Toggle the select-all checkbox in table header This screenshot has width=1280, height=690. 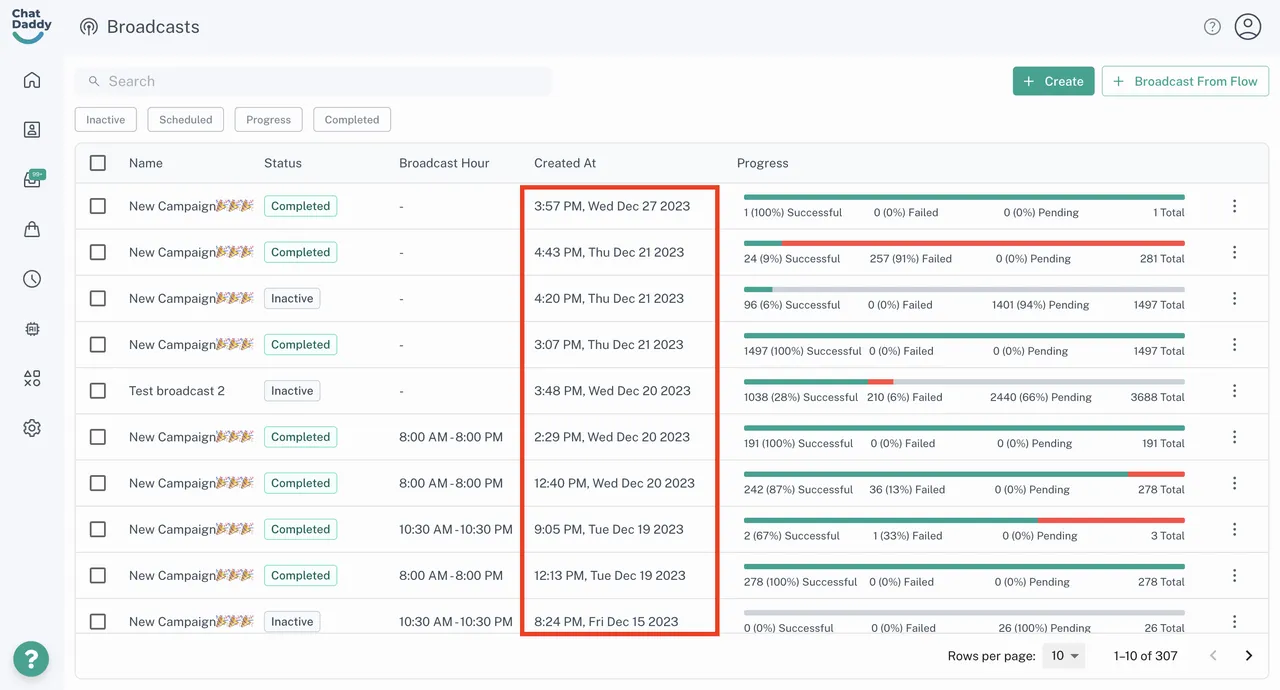[98, 163]
